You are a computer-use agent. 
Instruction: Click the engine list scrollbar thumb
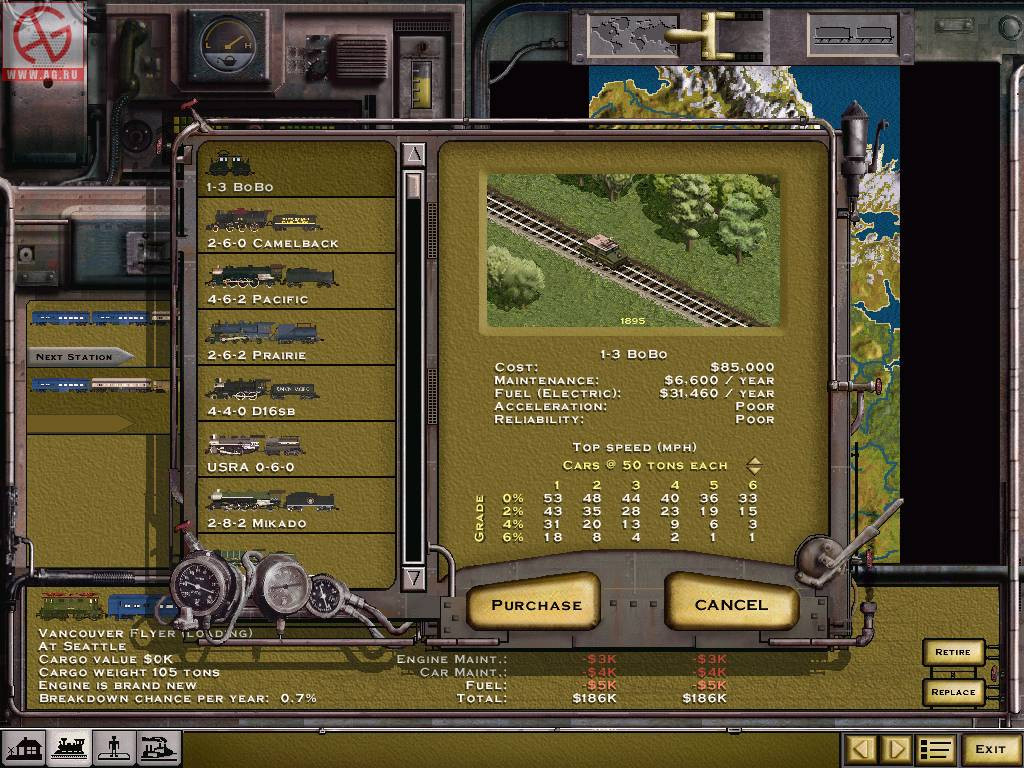coord(413,185)
